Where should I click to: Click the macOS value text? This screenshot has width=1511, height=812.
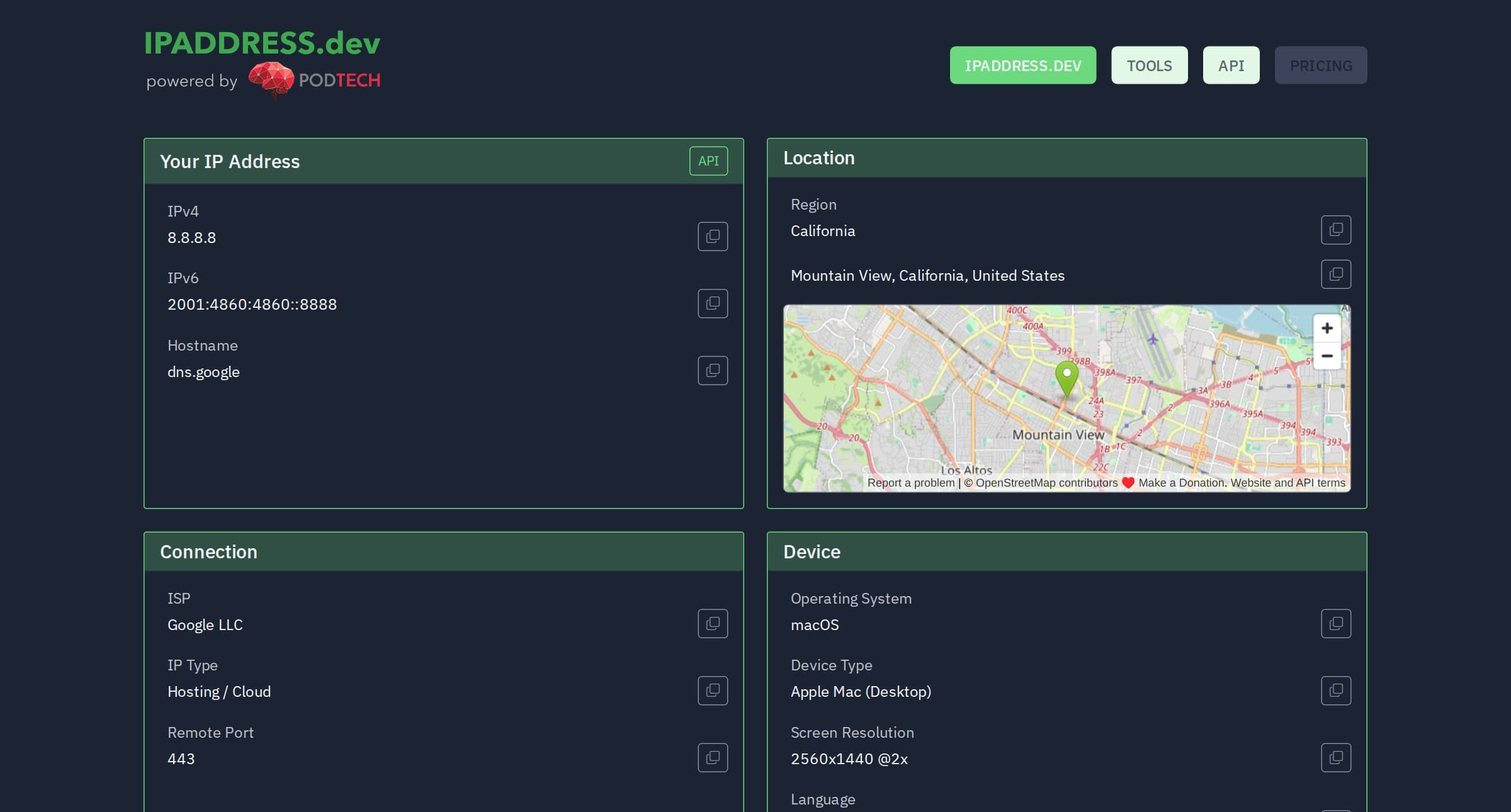[x=815, y=625]
